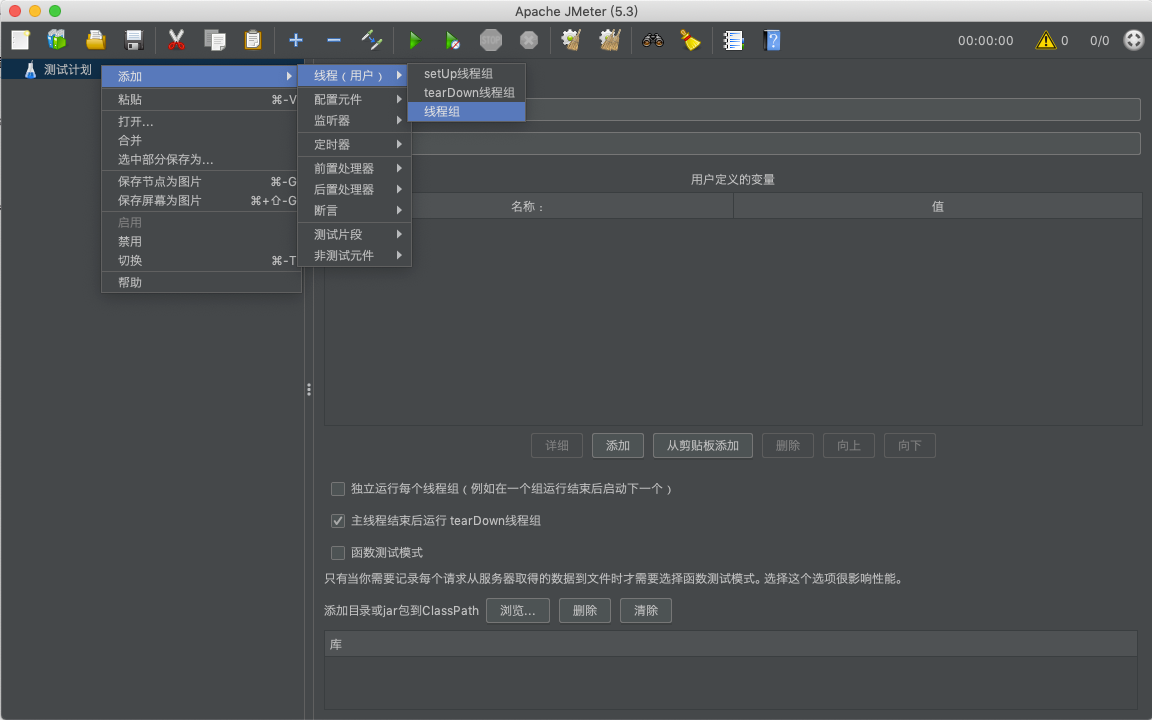Enable 函数测试模式 checkbox
The height and width of the screenshot is (720, 1152).
pos(338,552)
